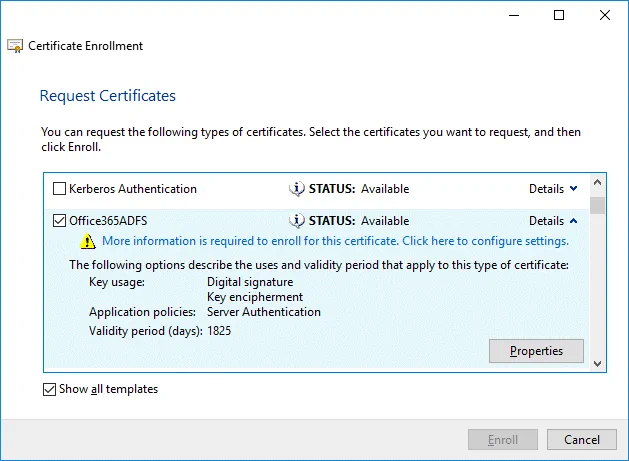Click the Enroll button

coord(502,440)
